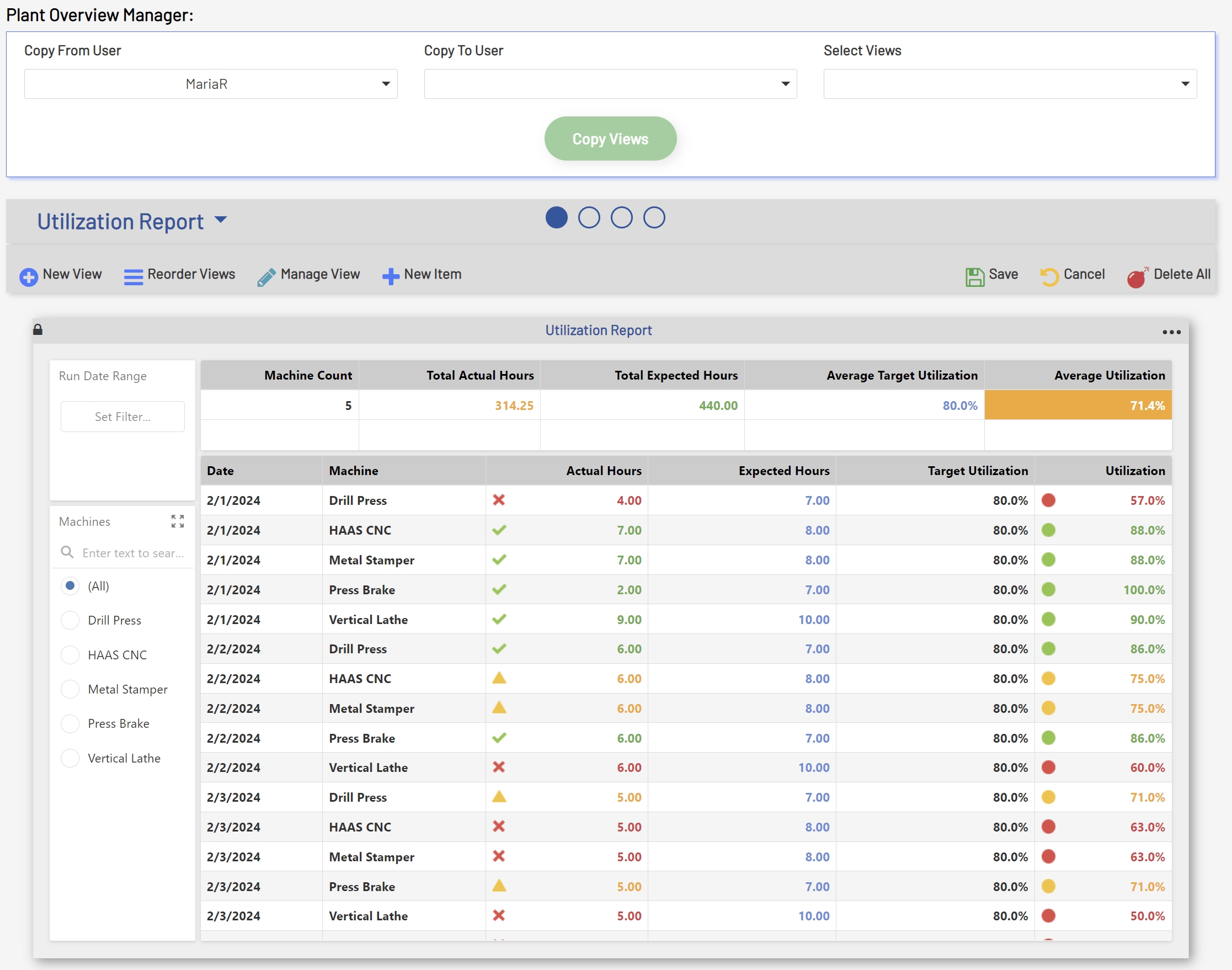Expand the Machines filter panel
The image size is (1232, 970).
(178, 521)
